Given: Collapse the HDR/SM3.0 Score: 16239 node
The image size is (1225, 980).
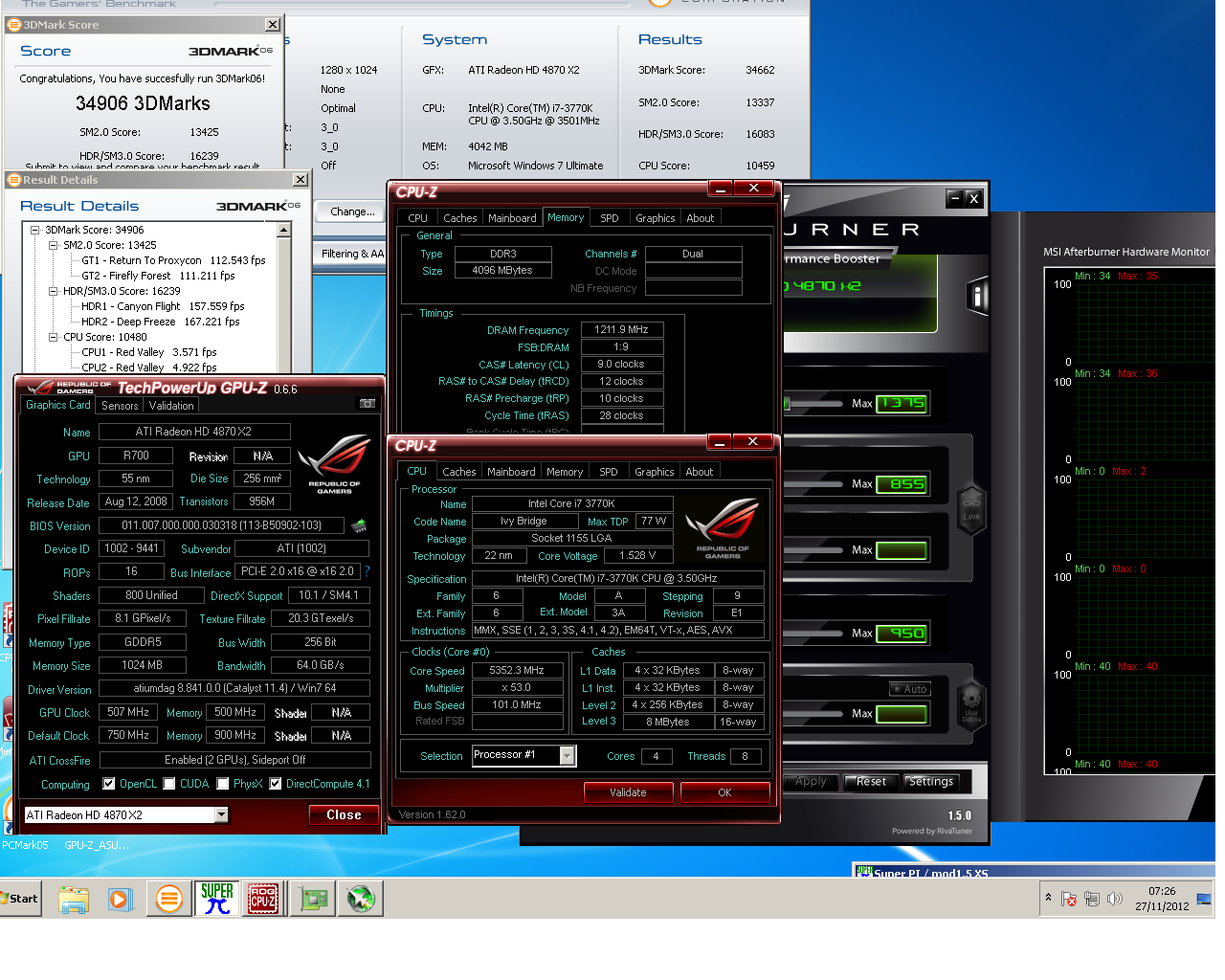Looking at the screenshot, I should coord(54,291).
